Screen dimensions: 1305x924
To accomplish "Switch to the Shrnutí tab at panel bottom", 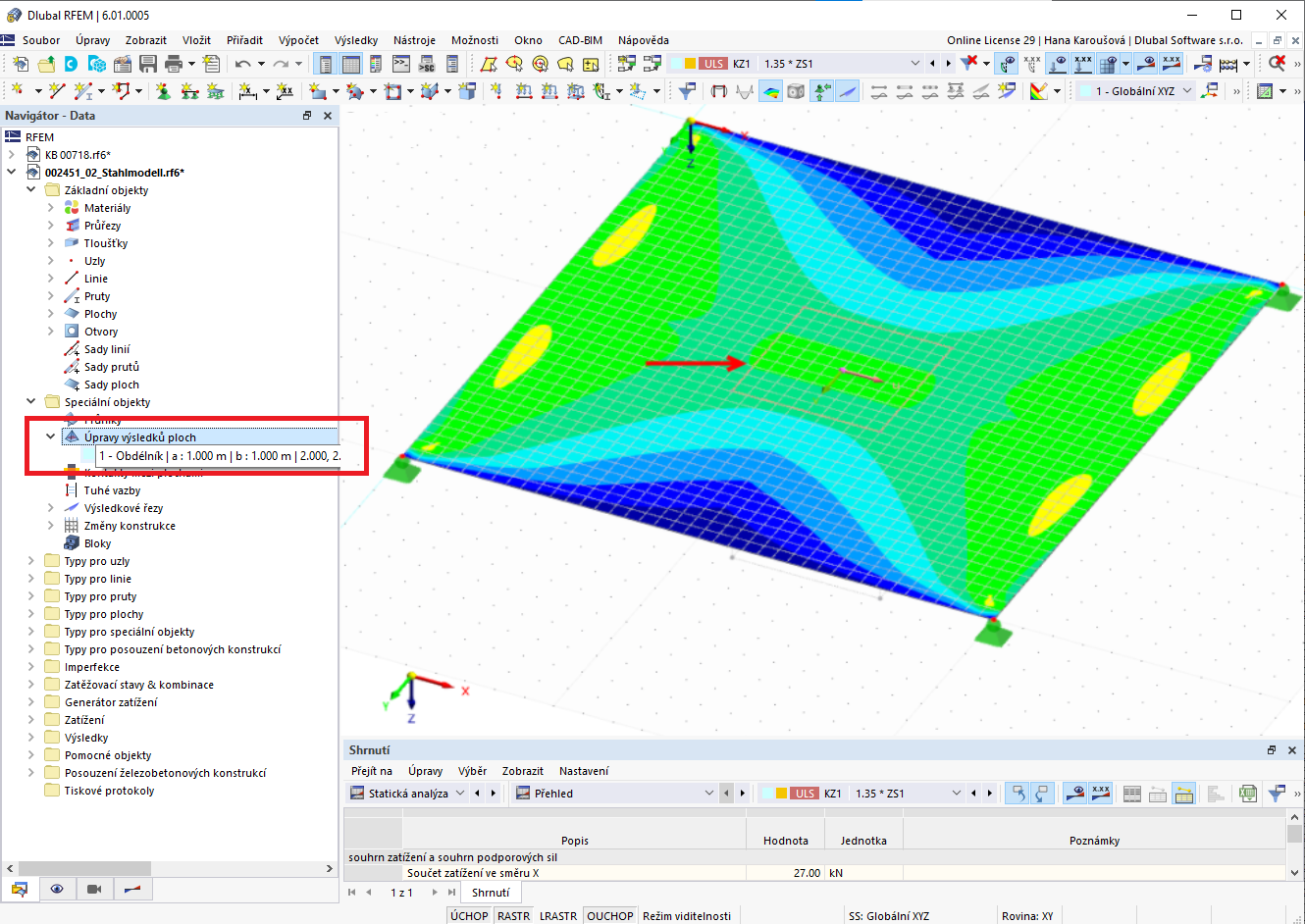I will tap(491, 893).
